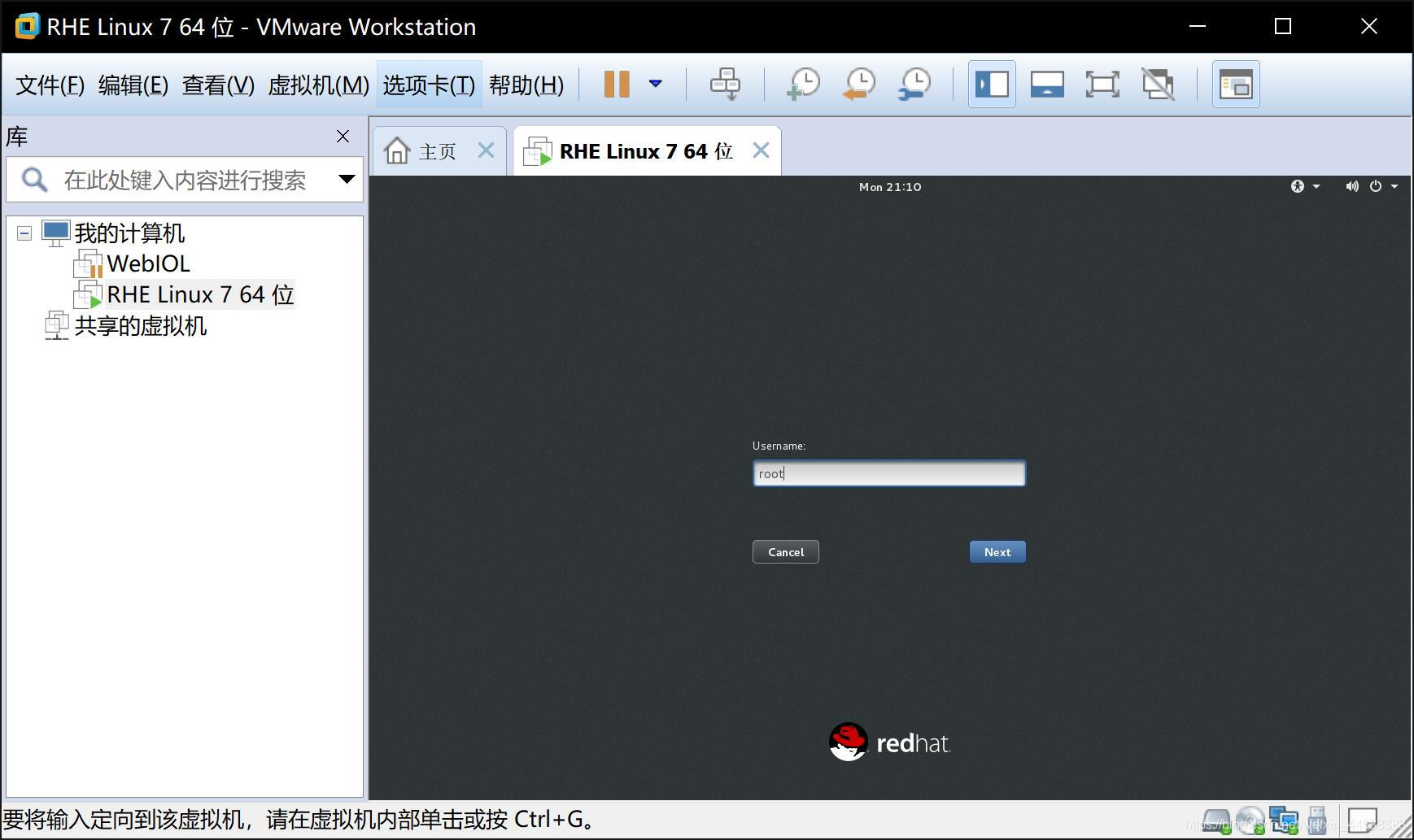Click the library search magnifier icon

(x=34, y=180)
